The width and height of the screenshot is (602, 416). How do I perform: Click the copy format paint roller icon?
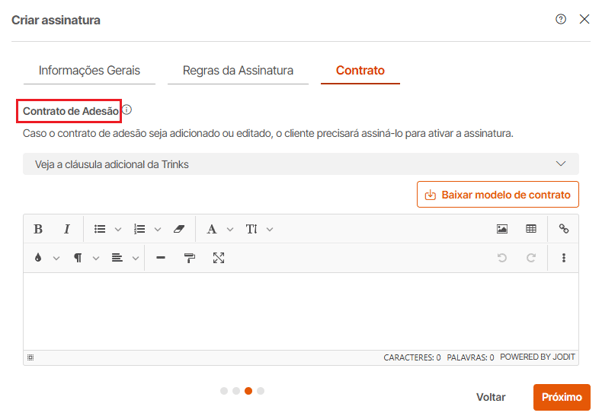click(189, 258)
